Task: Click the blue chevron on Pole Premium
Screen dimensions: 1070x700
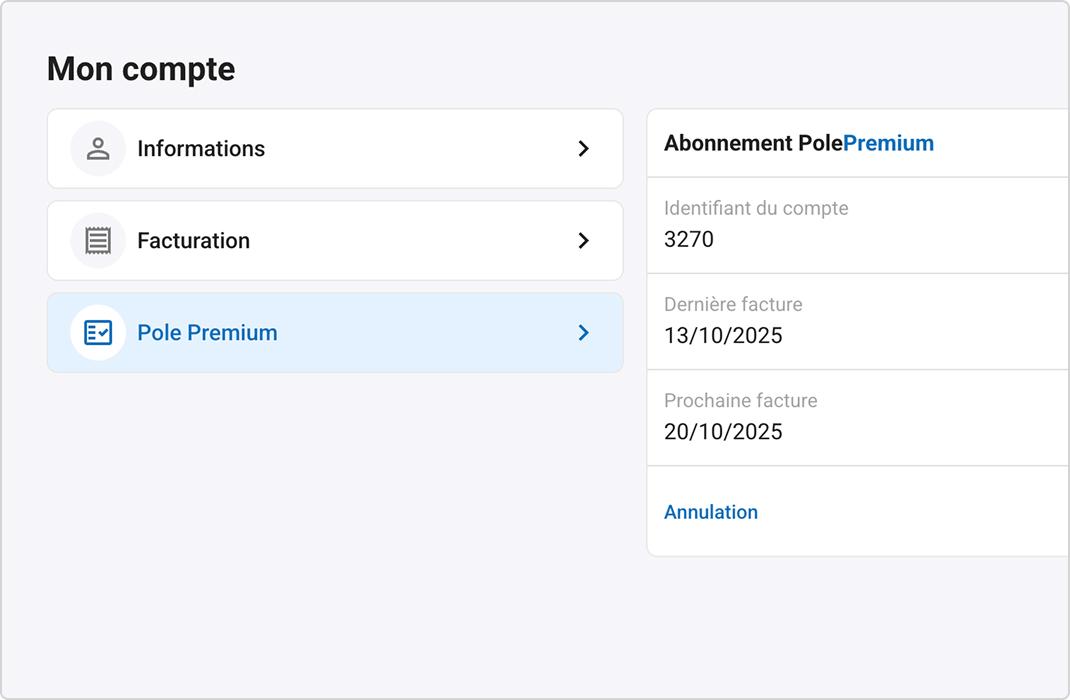Action: click(x=584, y=333)
